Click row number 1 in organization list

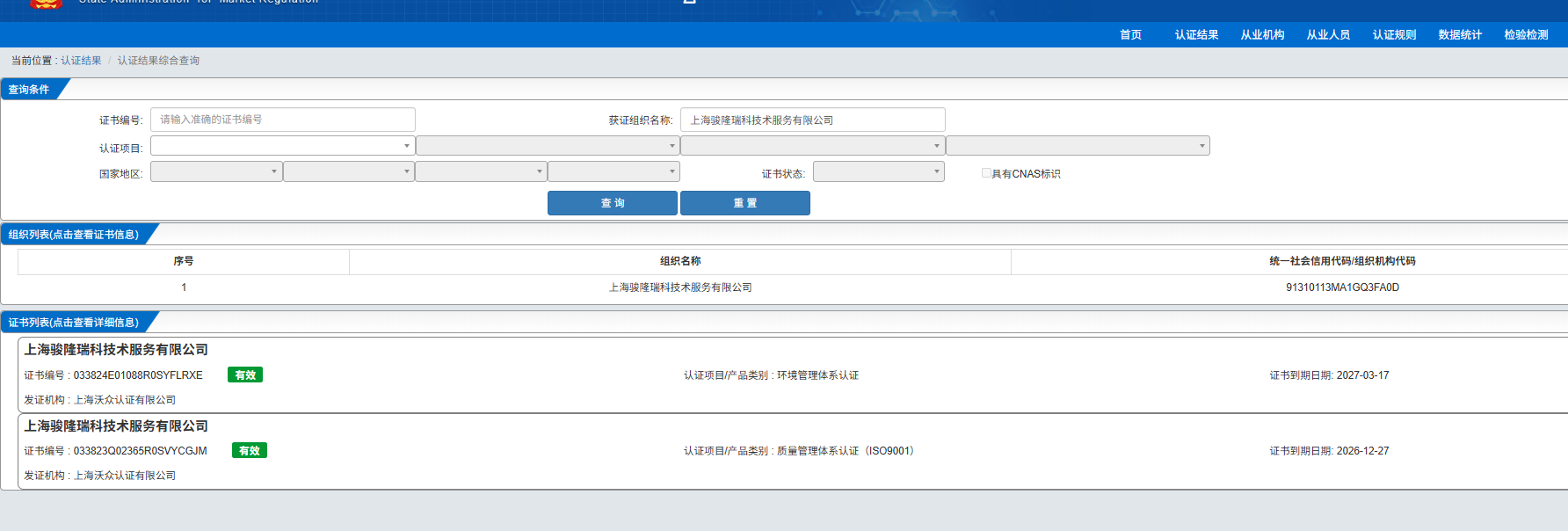184,287
